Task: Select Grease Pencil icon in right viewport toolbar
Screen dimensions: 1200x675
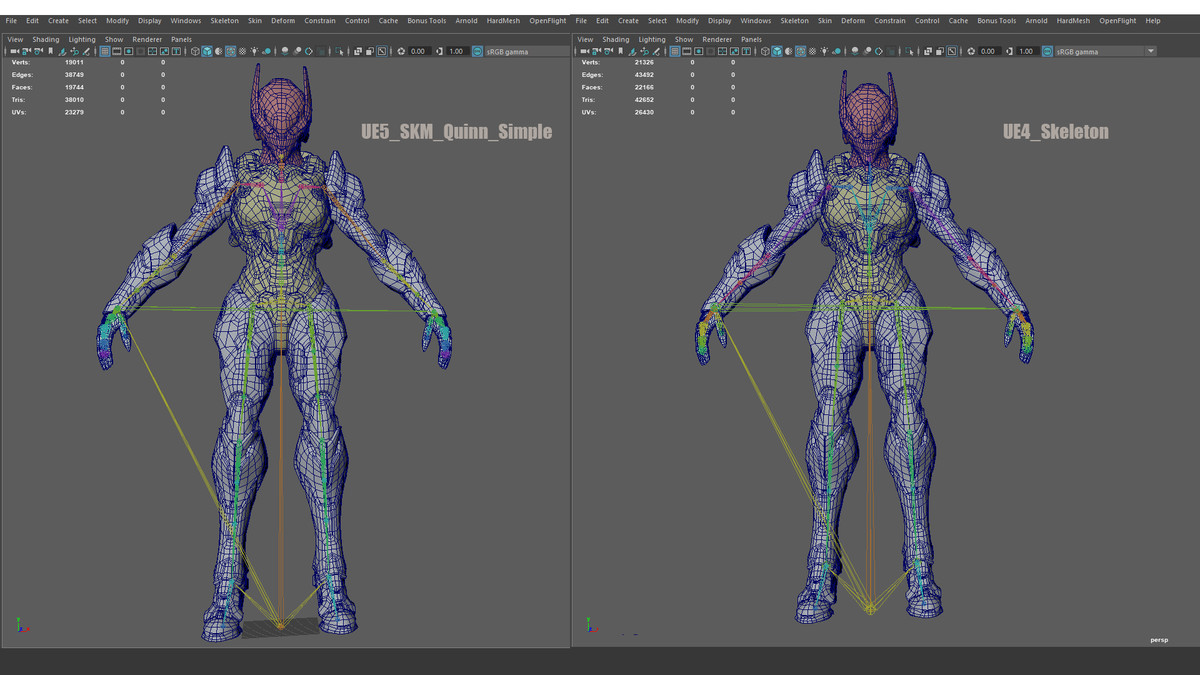Action: [x=656, y=51]
